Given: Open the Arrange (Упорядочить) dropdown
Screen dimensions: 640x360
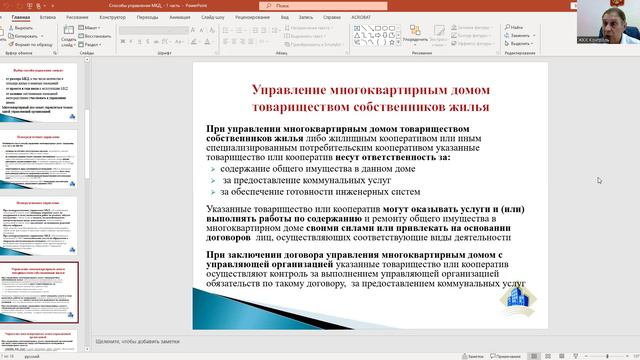Looking at the screenshot, I should 415,35.
